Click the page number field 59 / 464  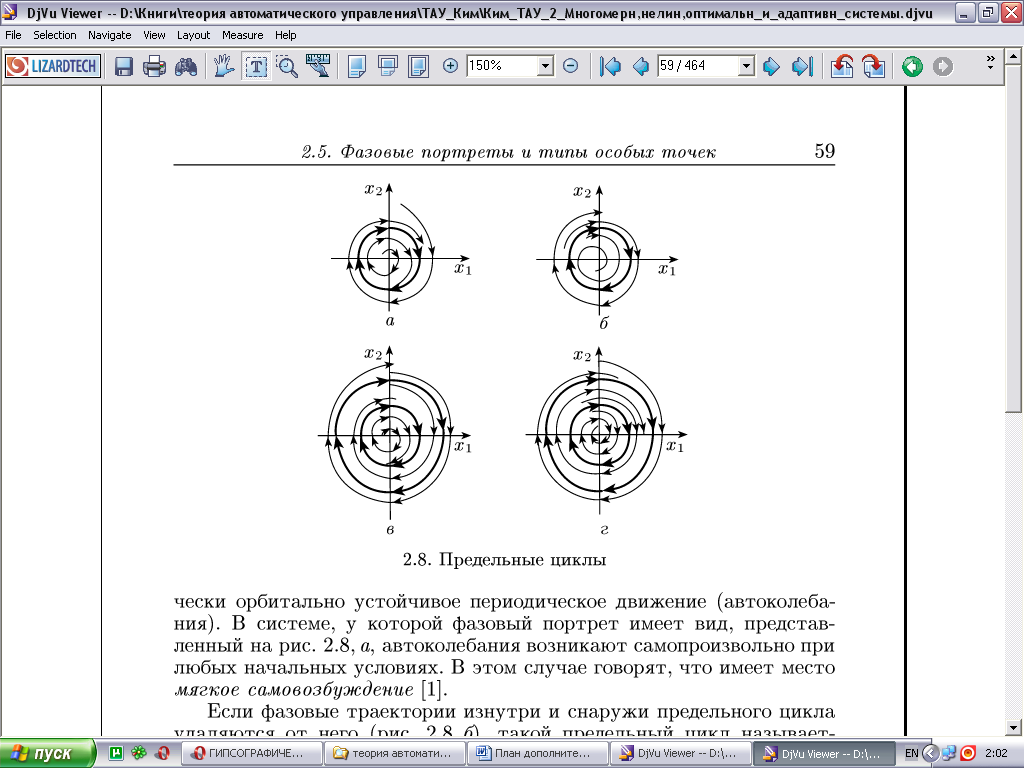tap(697, 65)
